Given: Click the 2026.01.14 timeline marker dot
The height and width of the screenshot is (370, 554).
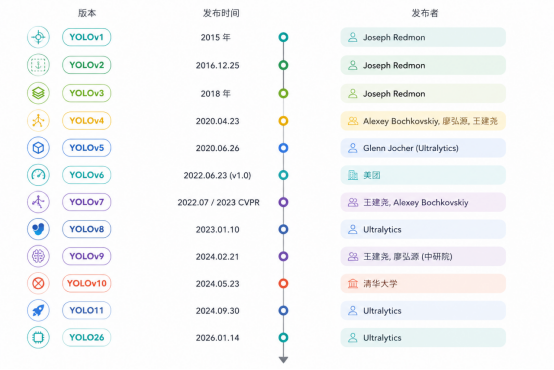Looking at the screenshot, I should point(283,337).
